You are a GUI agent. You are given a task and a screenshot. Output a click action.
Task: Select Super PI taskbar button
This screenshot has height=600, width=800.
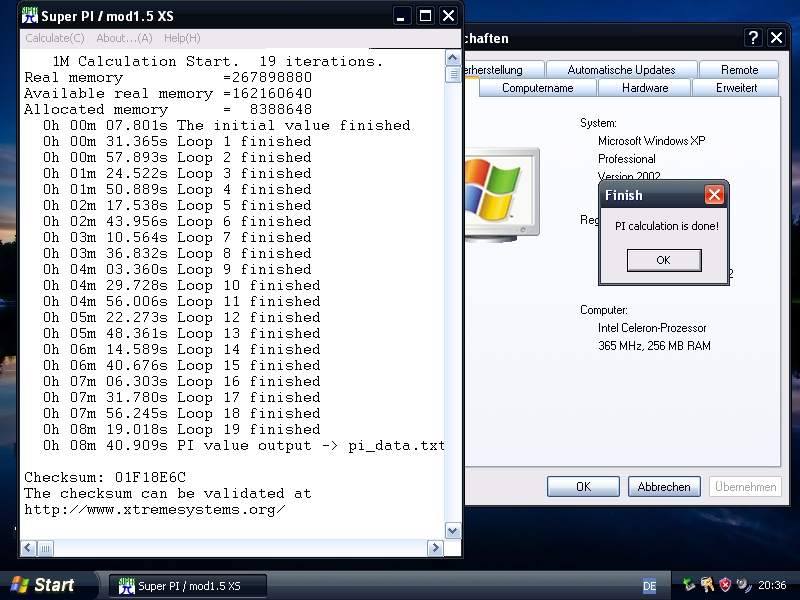(189, 586)
